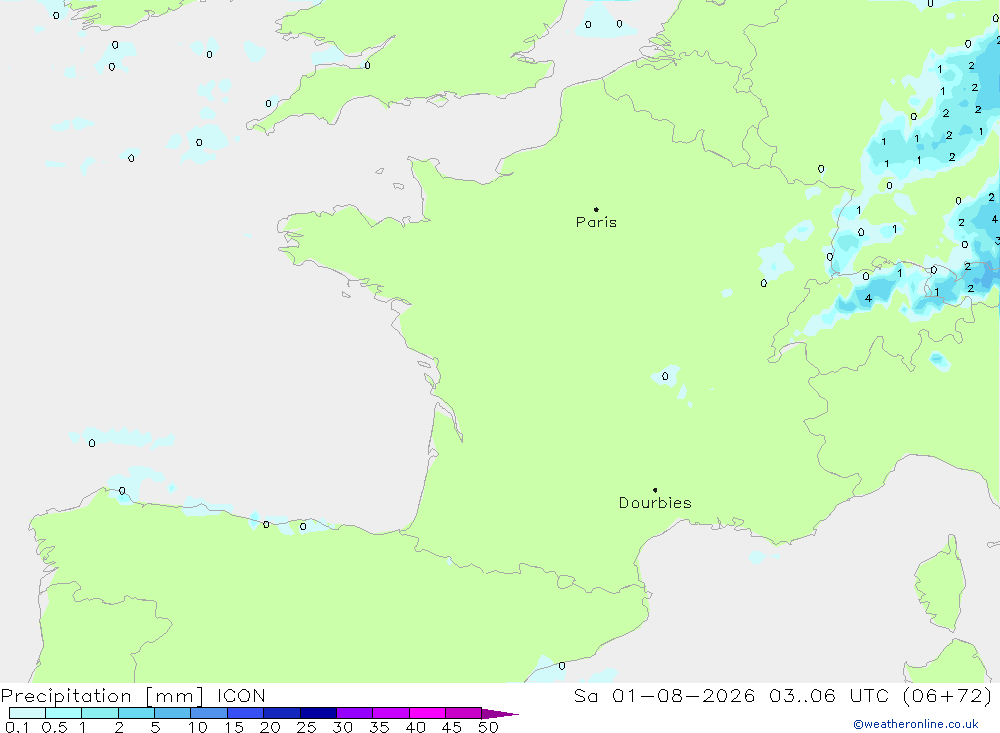
Task: Click the Dourbies location label
Action: coord(655,503)
